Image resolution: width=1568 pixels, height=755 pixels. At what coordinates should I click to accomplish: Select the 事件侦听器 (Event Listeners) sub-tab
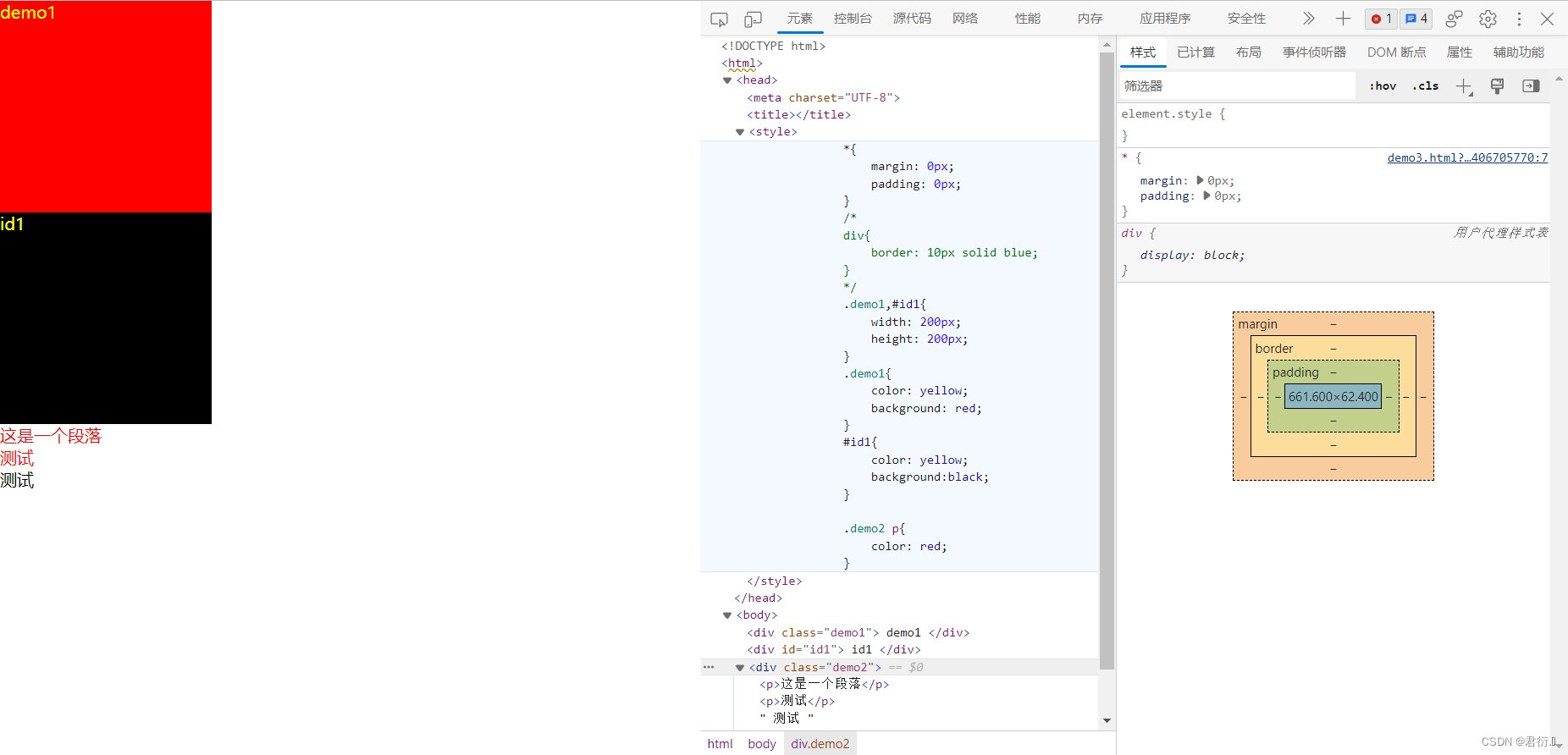[1314, 52]
